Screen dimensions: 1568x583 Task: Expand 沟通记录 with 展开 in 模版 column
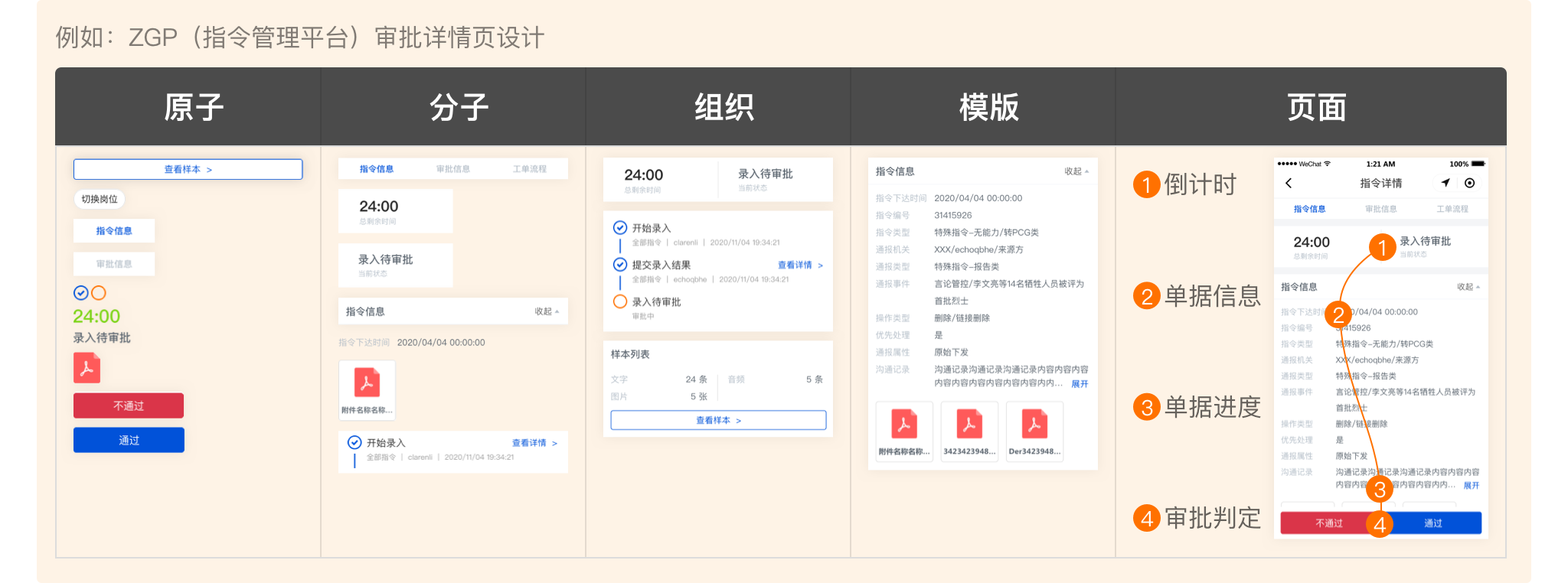coord(1080,384)
